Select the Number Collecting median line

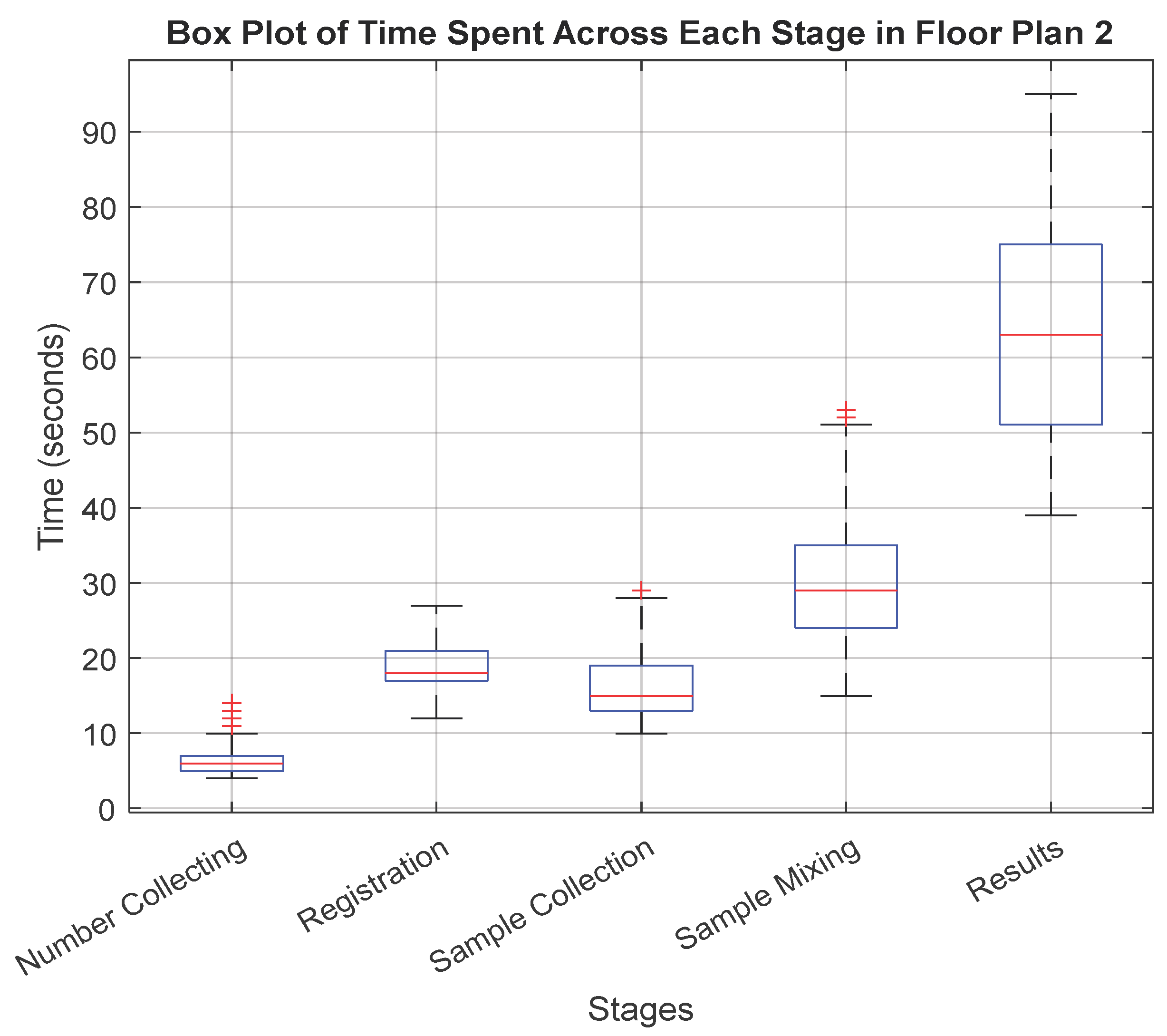pos(232,764)
